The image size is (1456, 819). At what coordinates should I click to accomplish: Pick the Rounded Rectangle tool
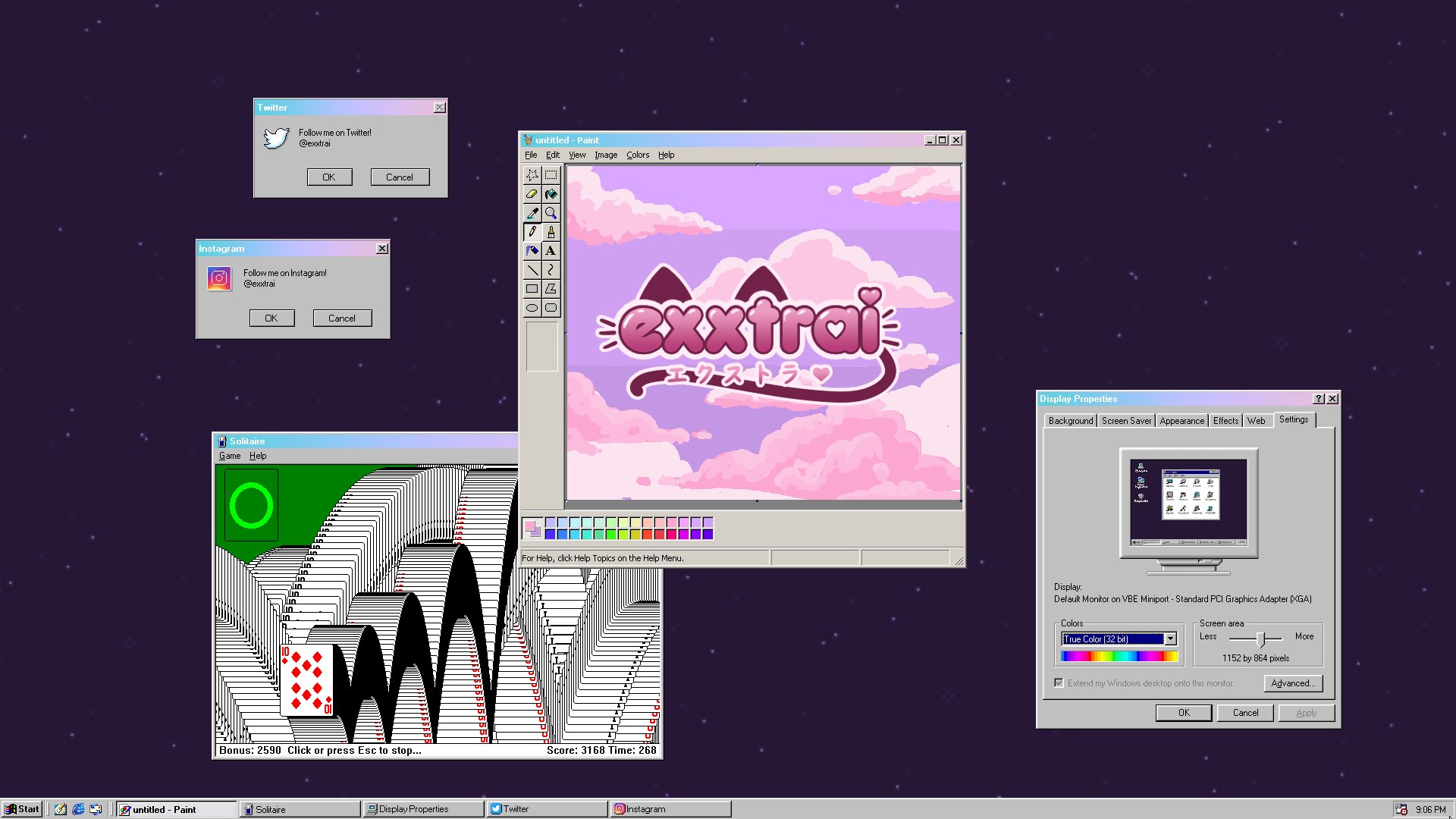point(551,308)
